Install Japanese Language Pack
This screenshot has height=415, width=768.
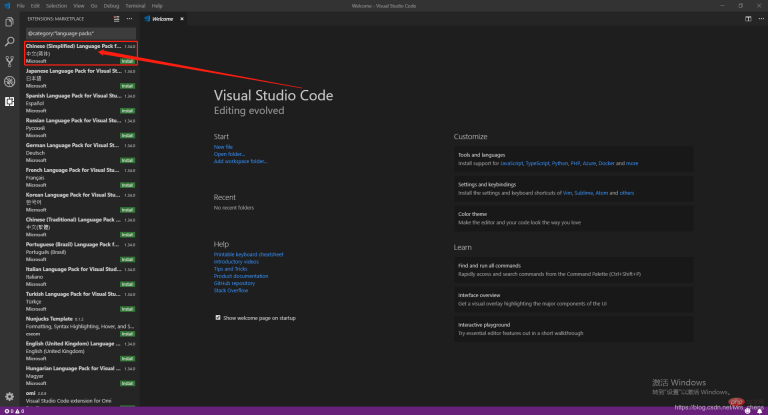tap(127, 86)
